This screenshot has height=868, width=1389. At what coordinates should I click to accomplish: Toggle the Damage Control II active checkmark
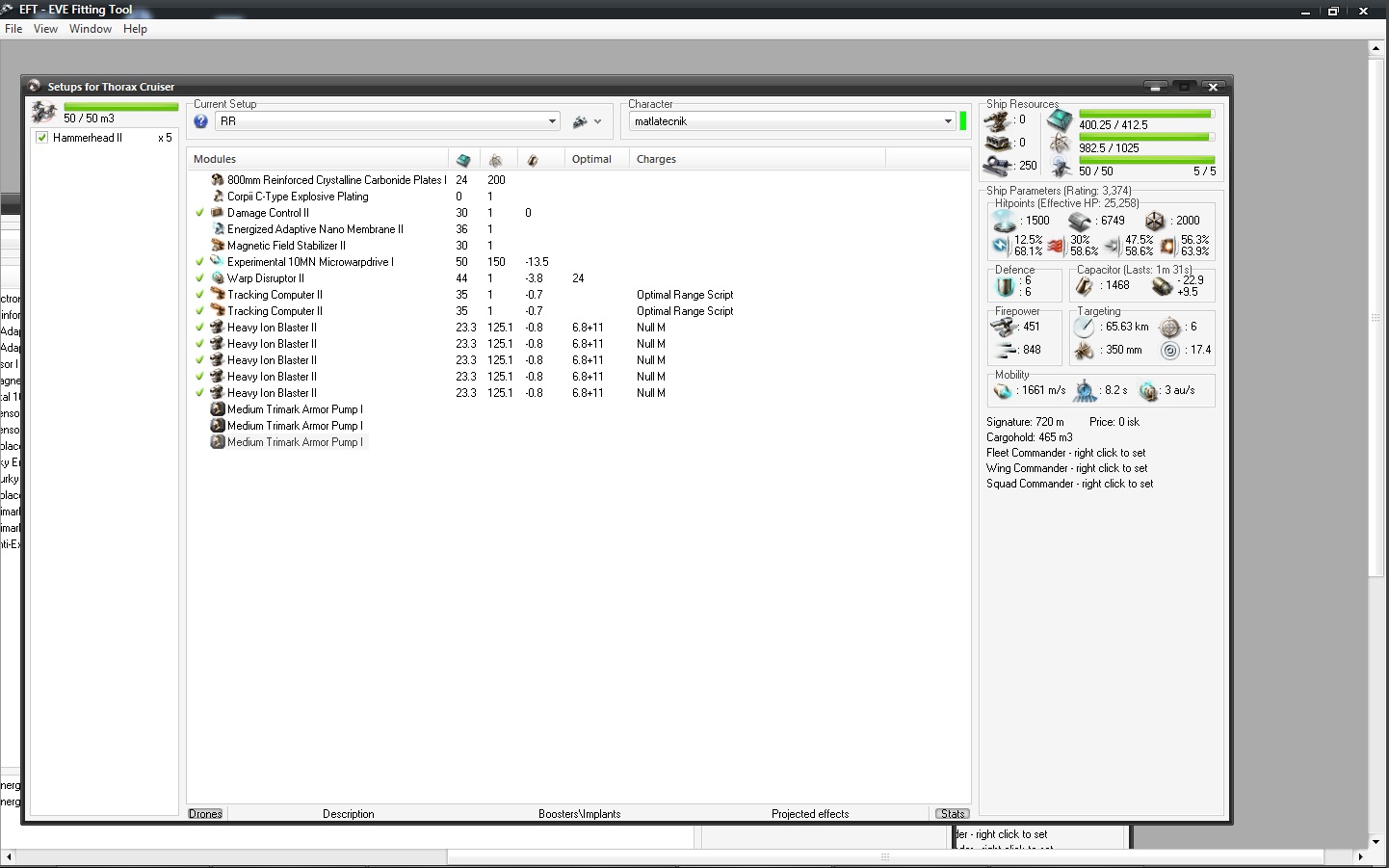pyautogui.click(x=199, y=213)
